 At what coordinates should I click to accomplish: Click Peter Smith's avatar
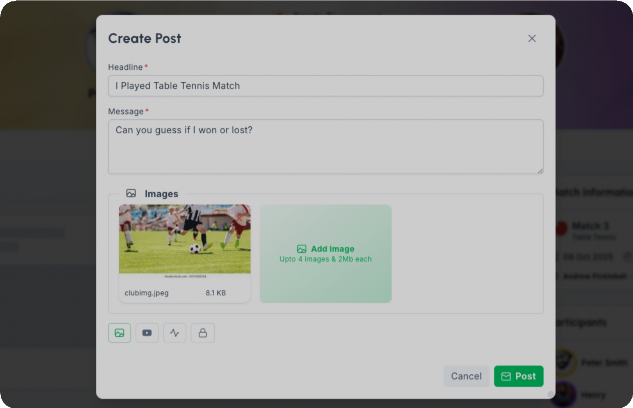[565, 362]
